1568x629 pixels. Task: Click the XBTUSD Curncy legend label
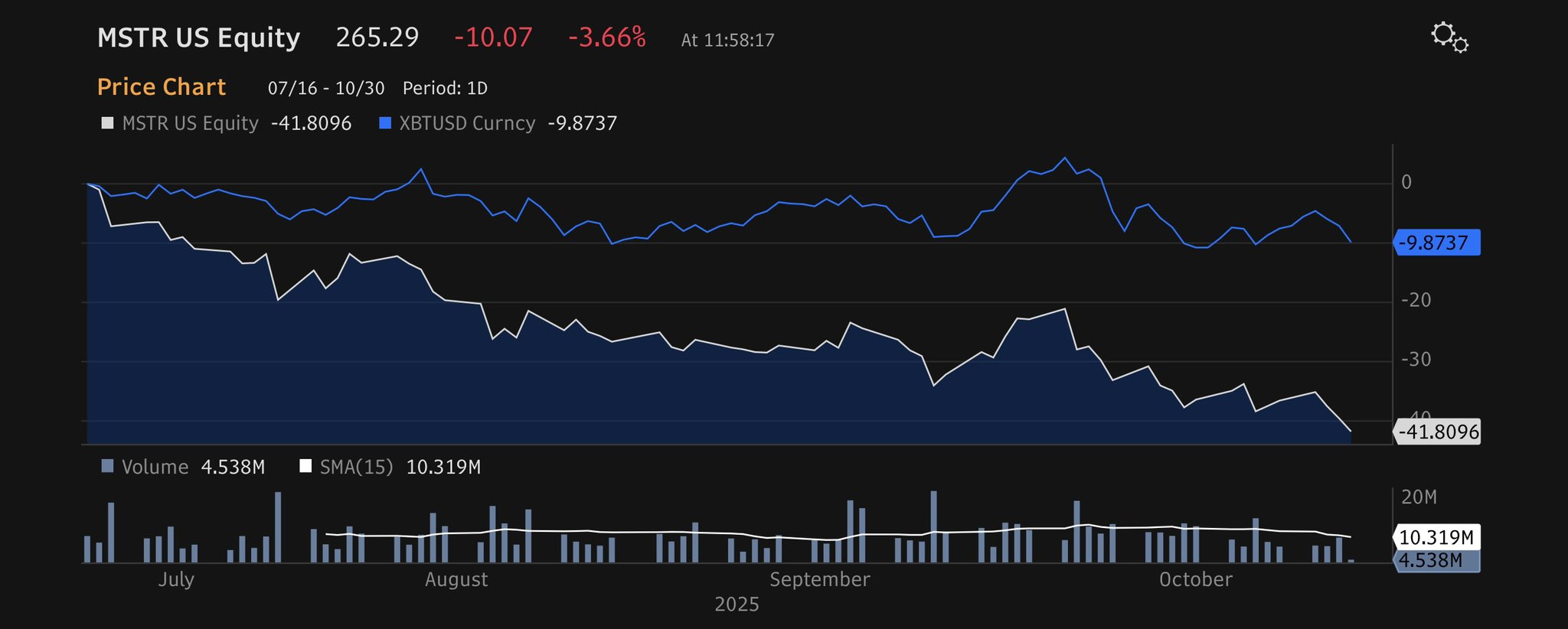coord(467,123)
